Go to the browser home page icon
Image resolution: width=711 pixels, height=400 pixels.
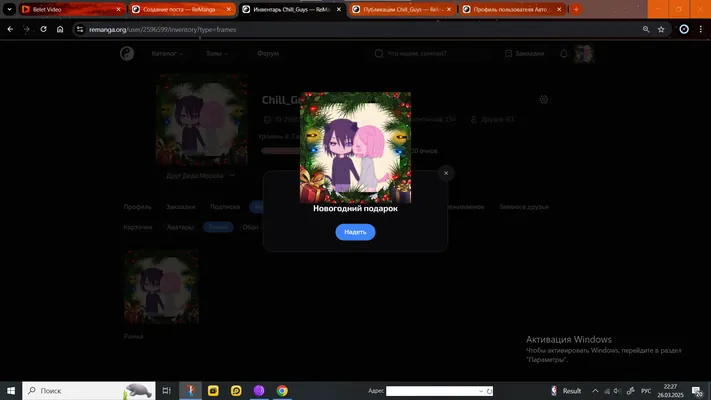60,29
